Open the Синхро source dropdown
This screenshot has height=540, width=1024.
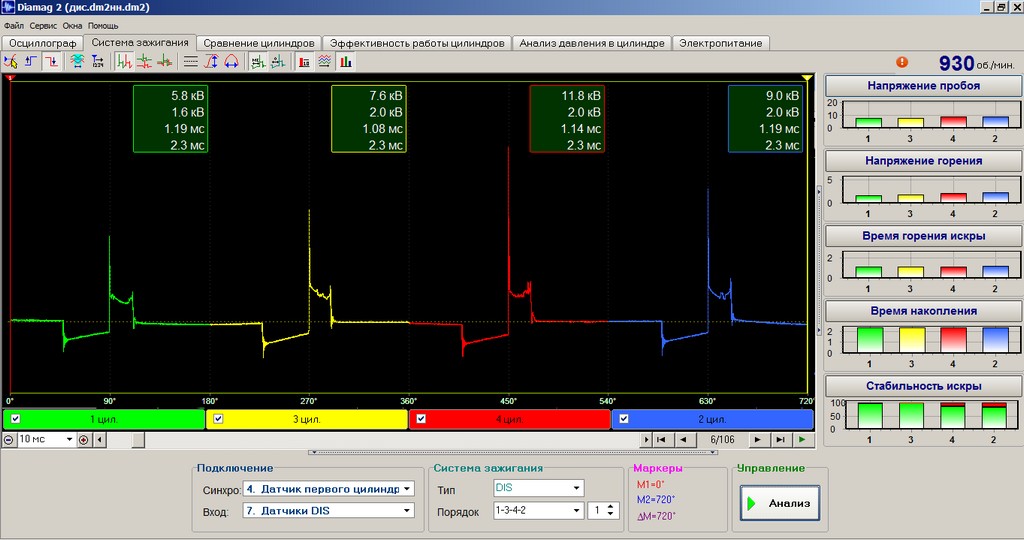coord(406,489)
